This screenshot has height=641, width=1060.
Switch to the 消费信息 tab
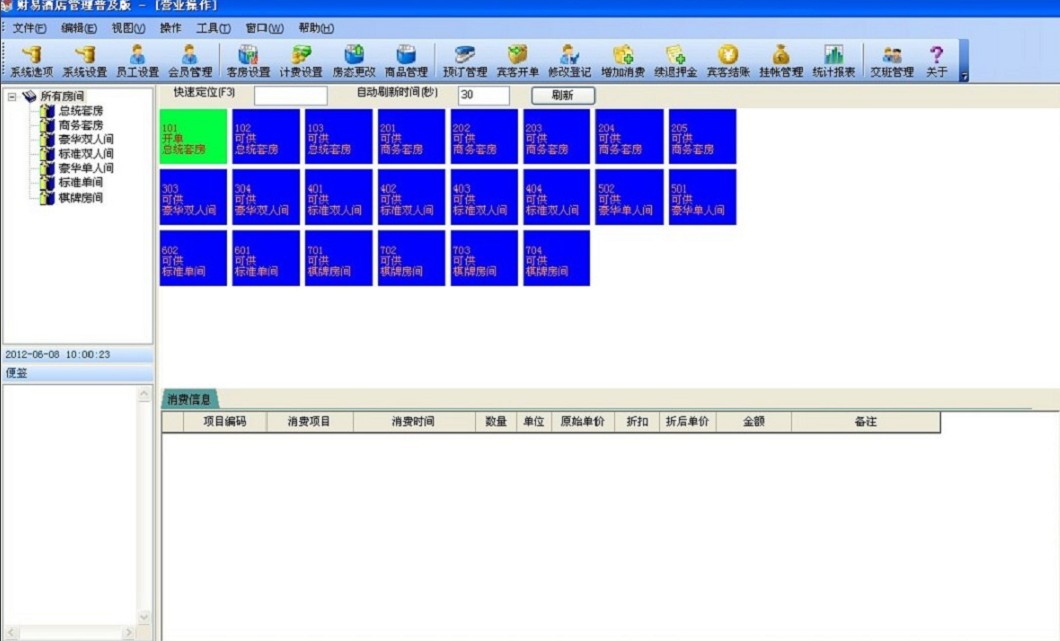click(189, 400)
